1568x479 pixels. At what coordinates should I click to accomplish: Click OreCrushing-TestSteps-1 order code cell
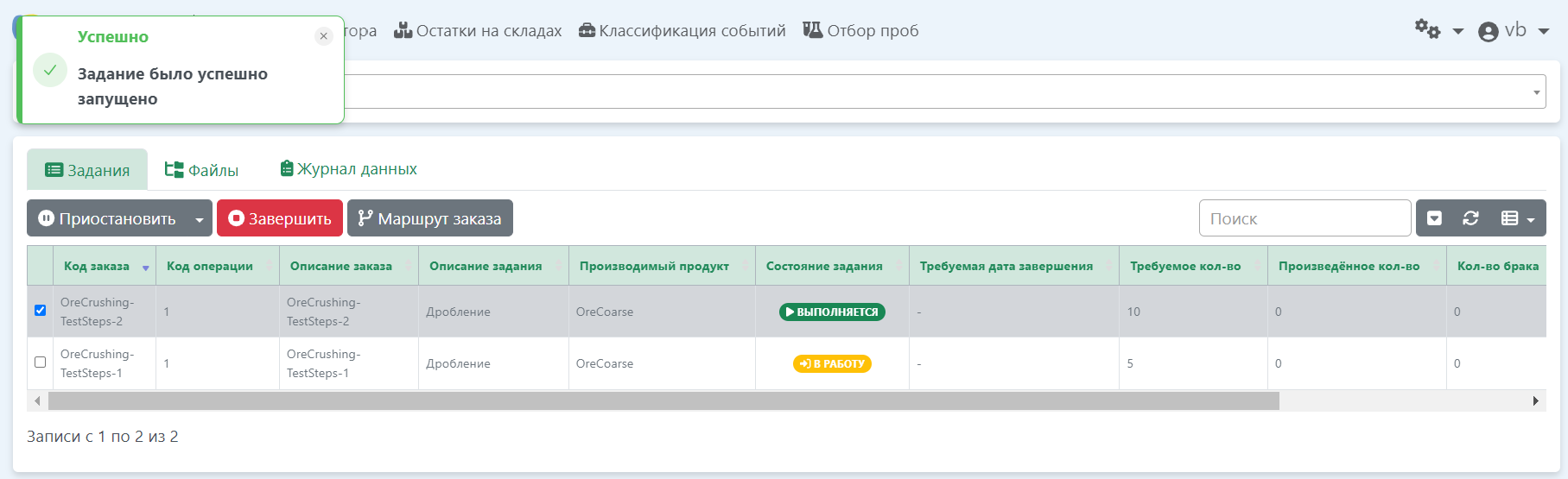pos(105,363)
